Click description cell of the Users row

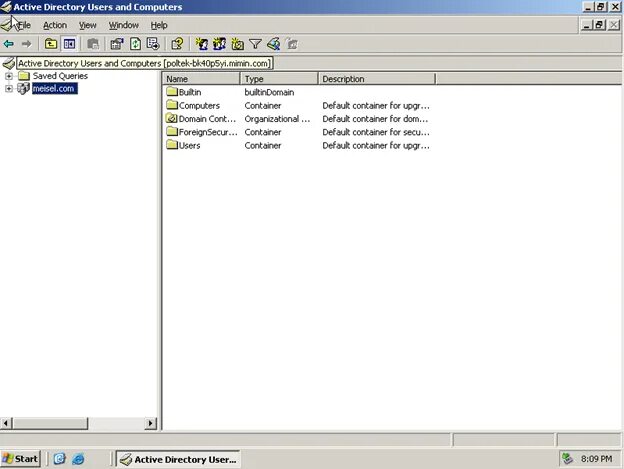point(376,146)
